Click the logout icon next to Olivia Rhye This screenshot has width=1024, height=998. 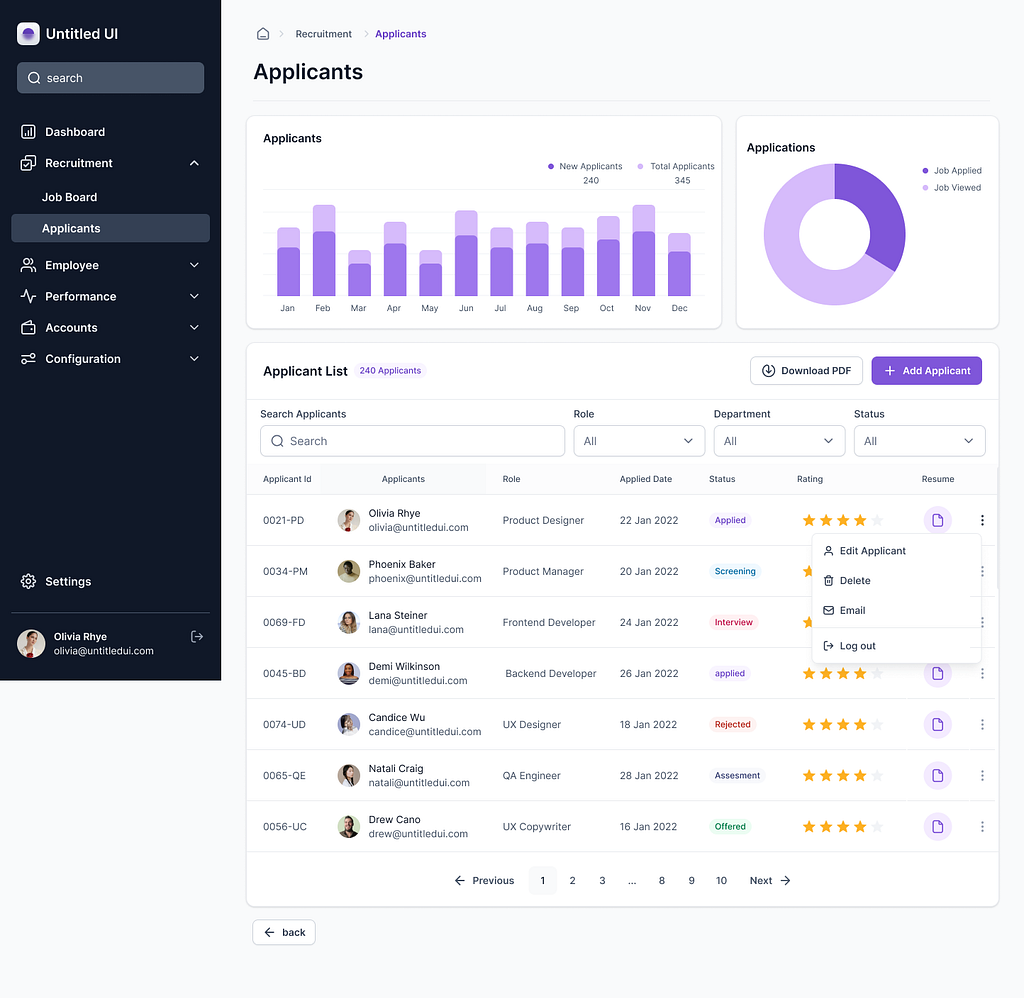tap(196, 635)
